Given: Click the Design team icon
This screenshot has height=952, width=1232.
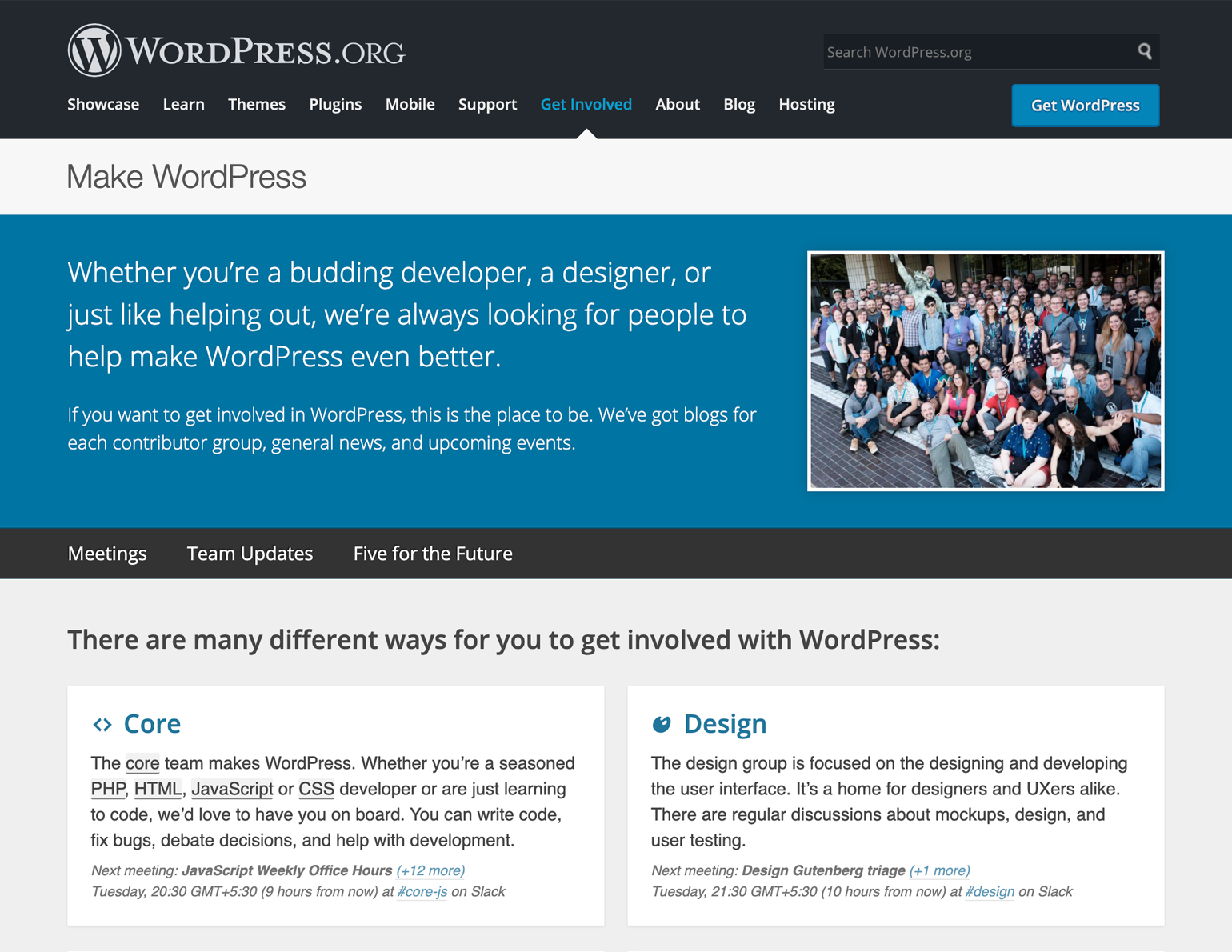Looking at the screenshot, I should tap(661, 724).
